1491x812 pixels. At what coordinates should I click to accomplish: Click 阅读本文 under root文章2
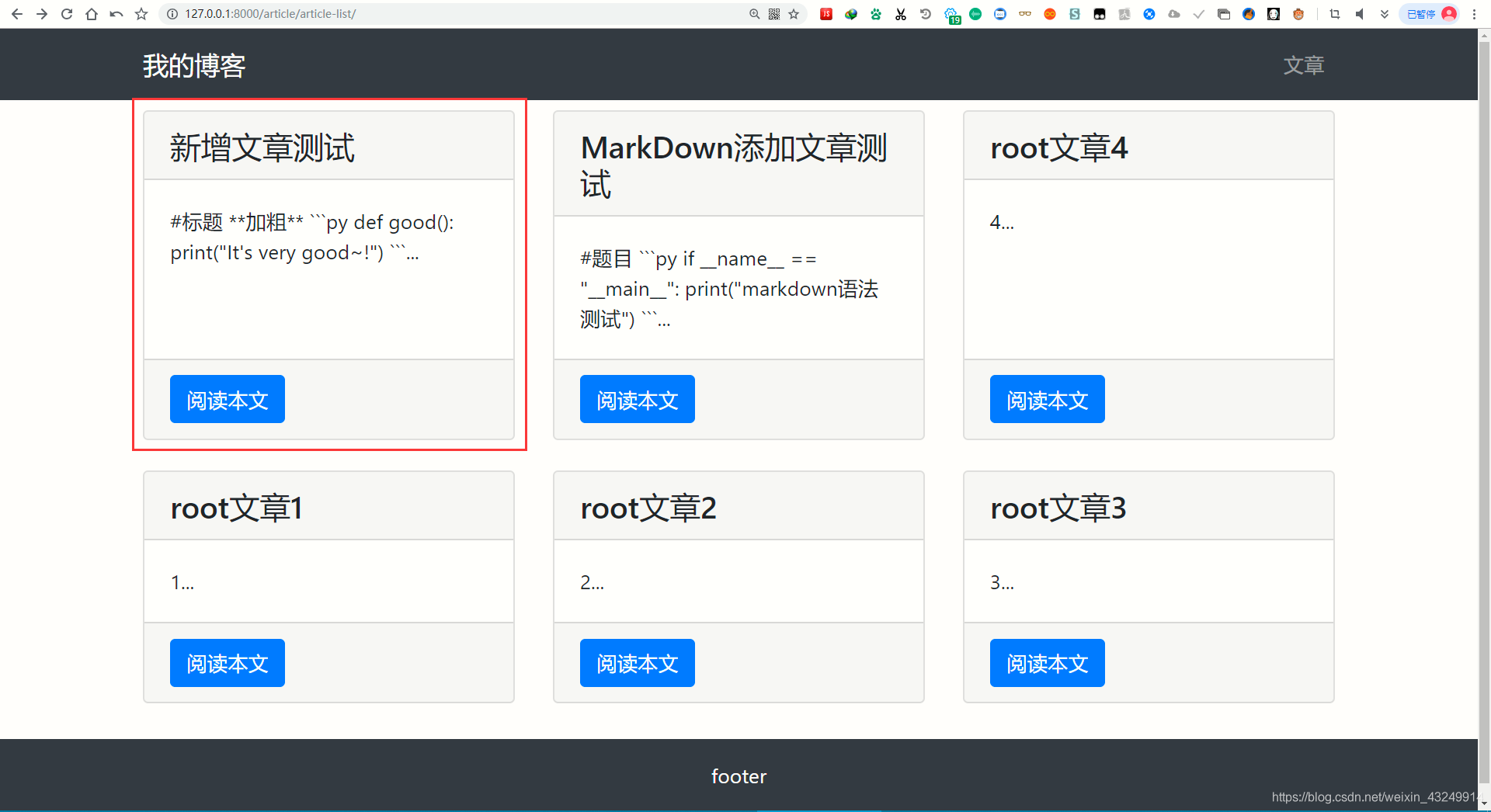638,663
